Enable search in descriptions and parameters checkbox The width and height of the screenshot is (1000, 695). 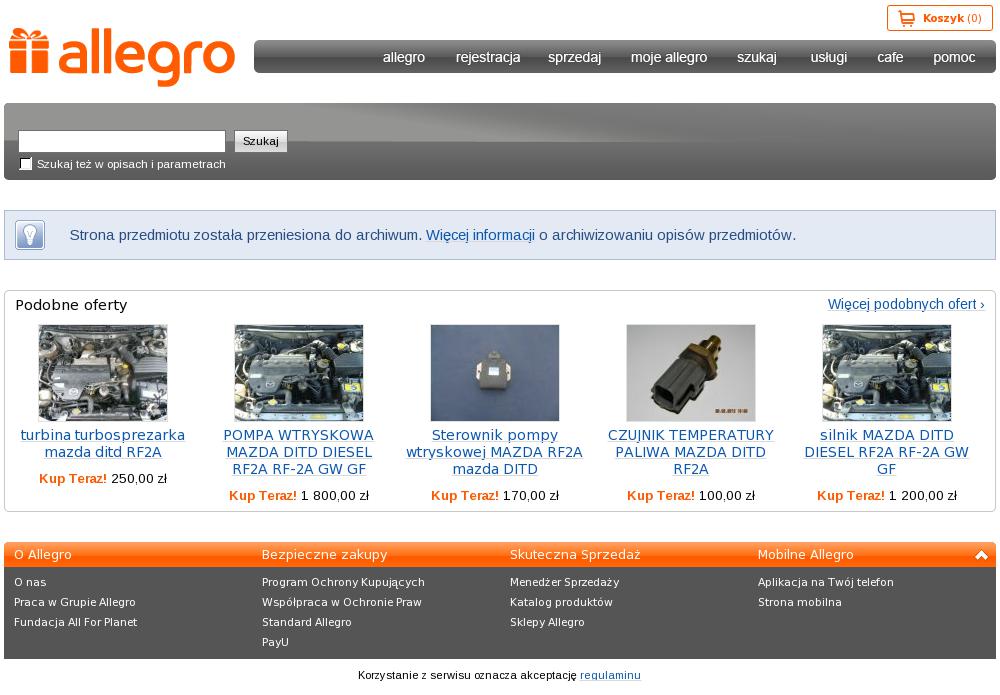click(26, 164)
